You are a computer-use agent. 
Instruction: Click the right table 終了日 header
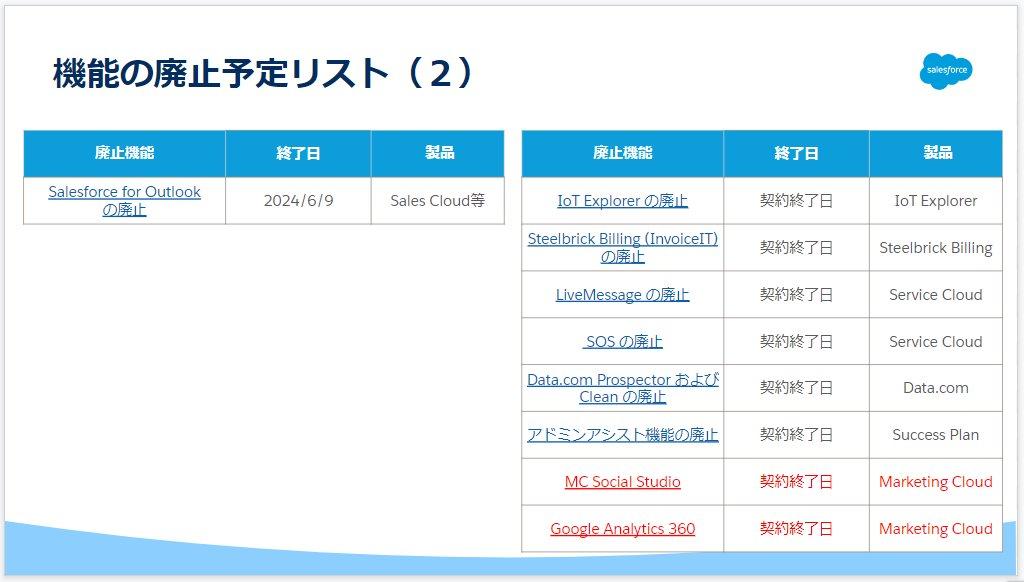(796, 154)
